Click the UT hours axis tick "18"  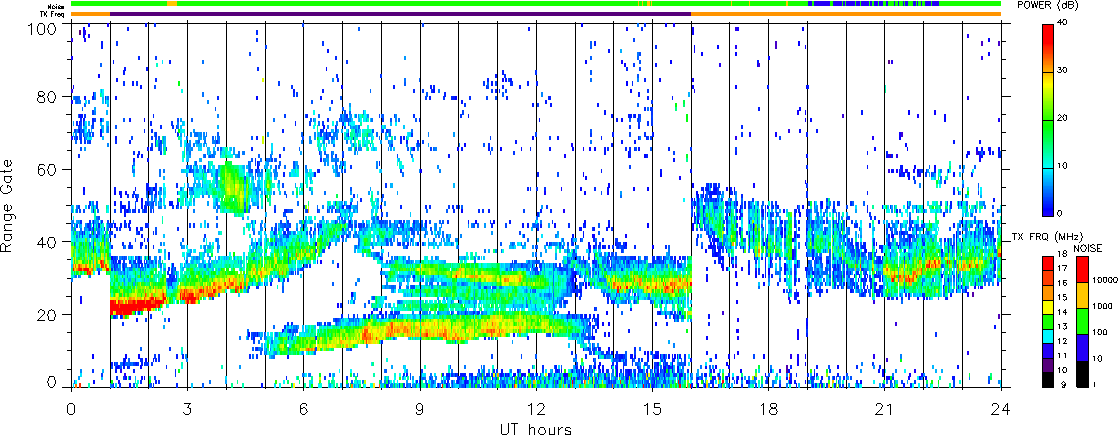tap(769, 408)
